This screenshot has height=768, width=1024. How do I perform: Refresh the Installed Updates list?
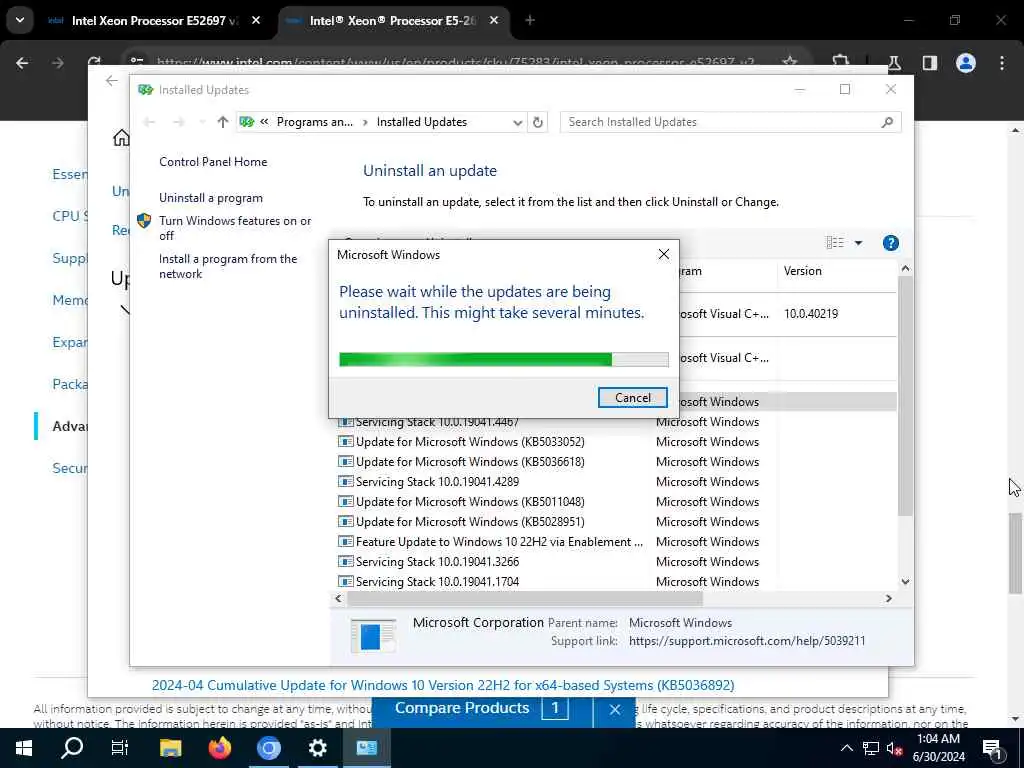click(537, 122)
